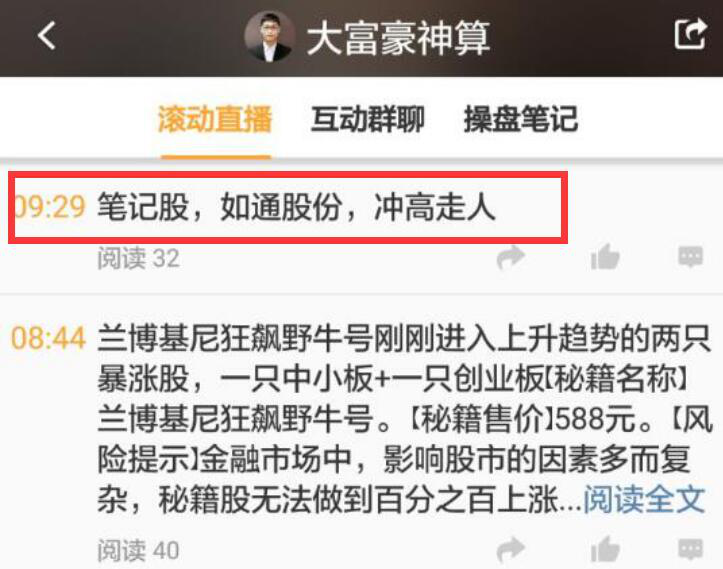Viewport: 723px width, 569px height.
Task: Comment on the 08:44 post
Action: [x=690, y=549]
